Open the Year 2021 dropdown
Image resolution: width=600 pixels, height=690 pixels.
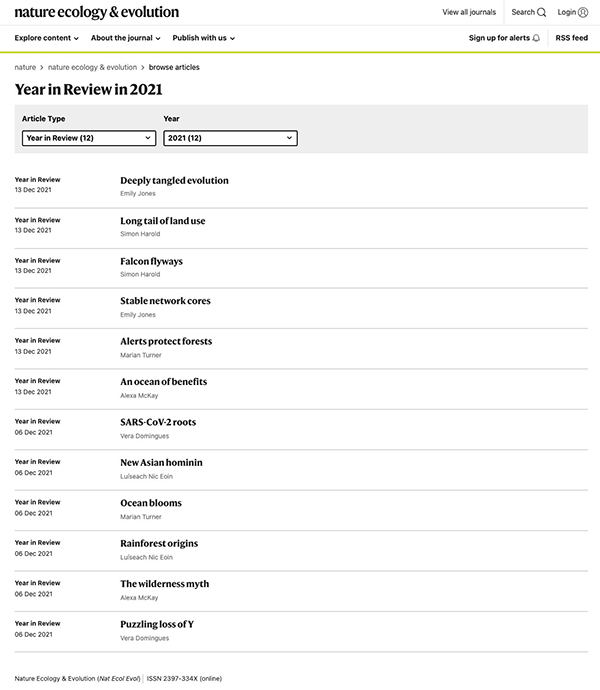click(230, 138)
